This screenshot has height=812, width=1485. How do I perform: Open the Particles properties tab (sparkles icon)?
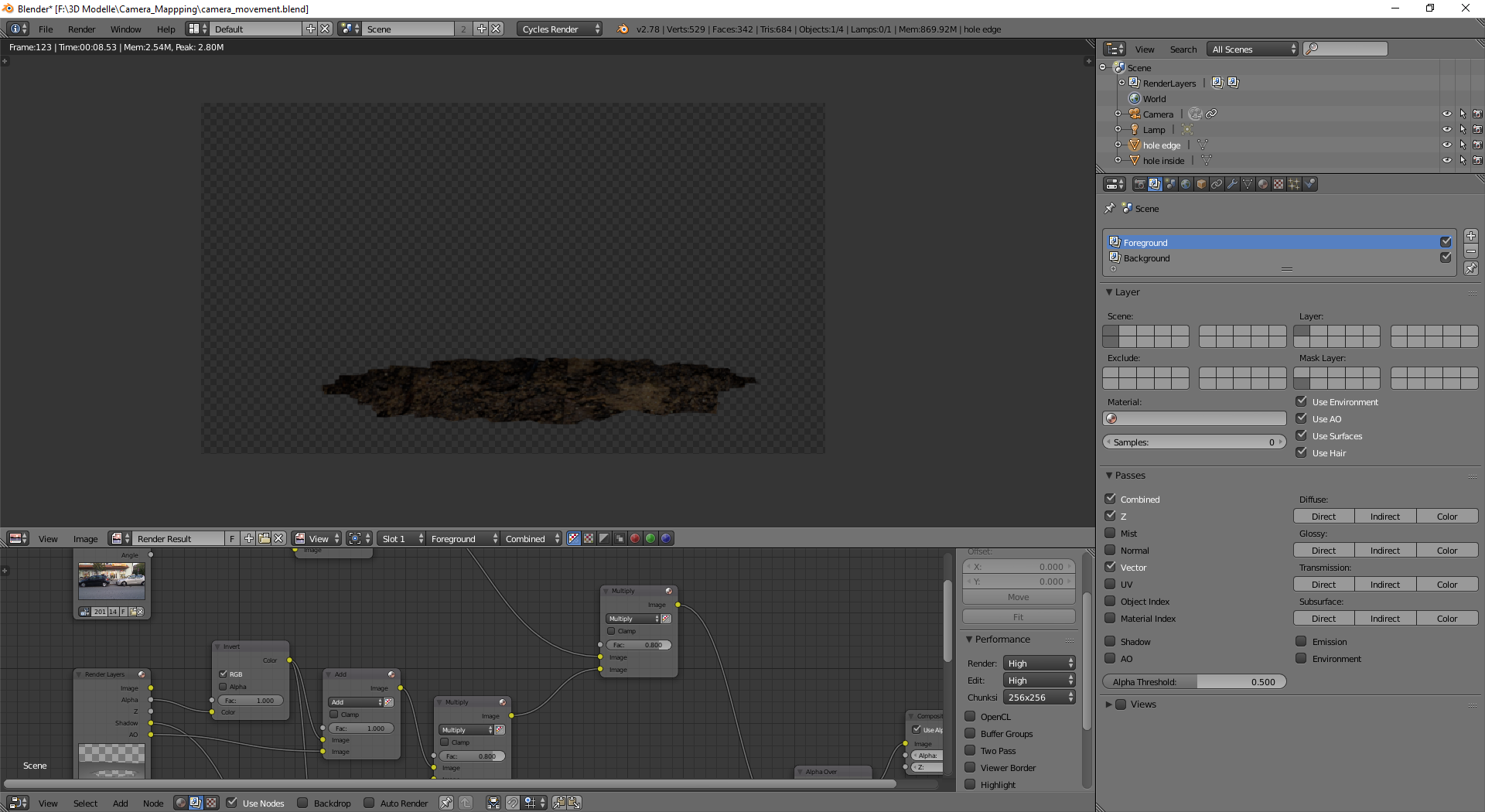[1294, 184]
